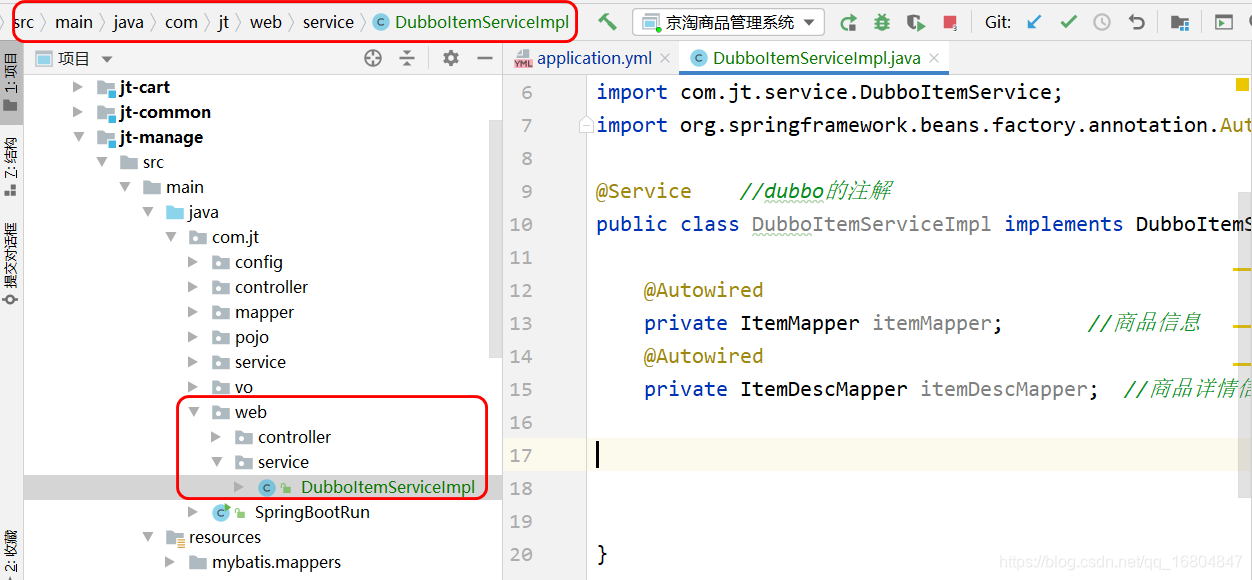
Task: Stop the running process red square
Action: (949, 22)
